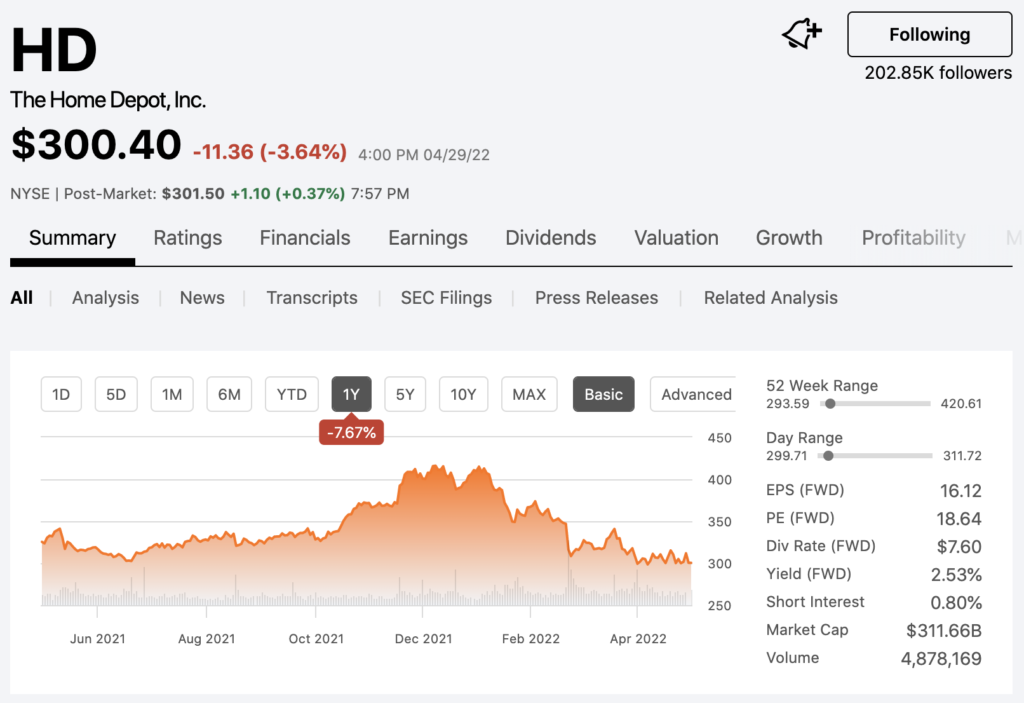This screenshot has height=703, width=1024.
Task: Switch chart to 5Y range
Action: (405, 394)
